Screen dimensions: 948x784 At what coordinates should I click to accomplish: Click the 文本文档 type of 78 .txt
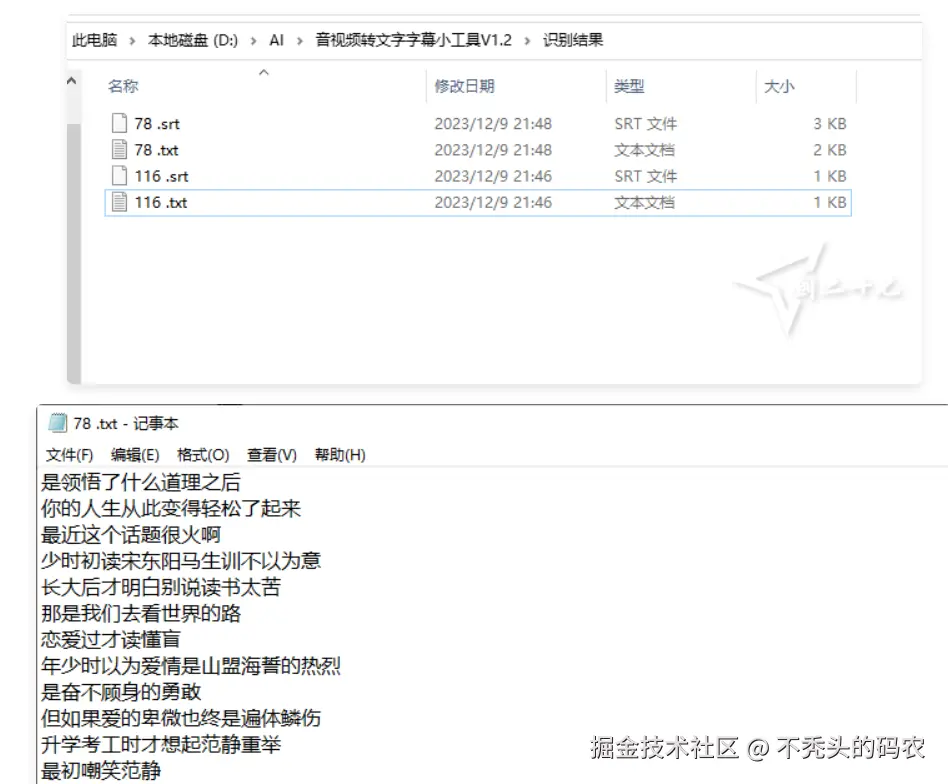644,150
